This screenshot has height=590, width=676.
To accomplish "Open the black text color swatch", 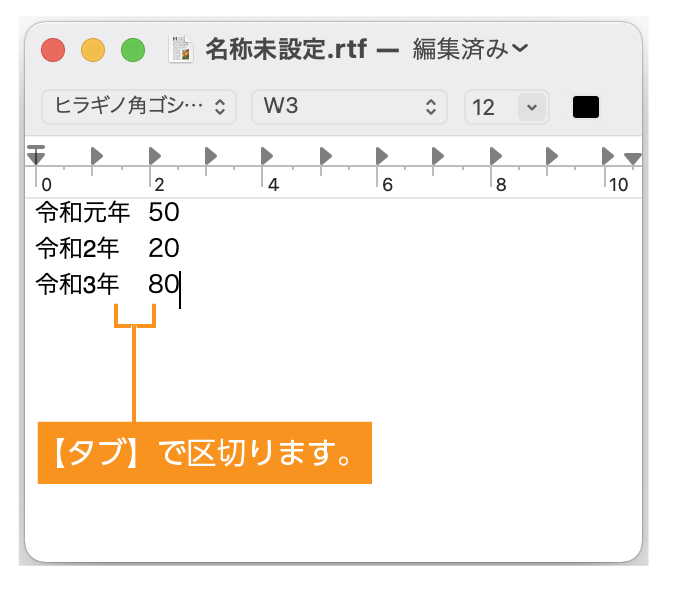I will [585, 107].
